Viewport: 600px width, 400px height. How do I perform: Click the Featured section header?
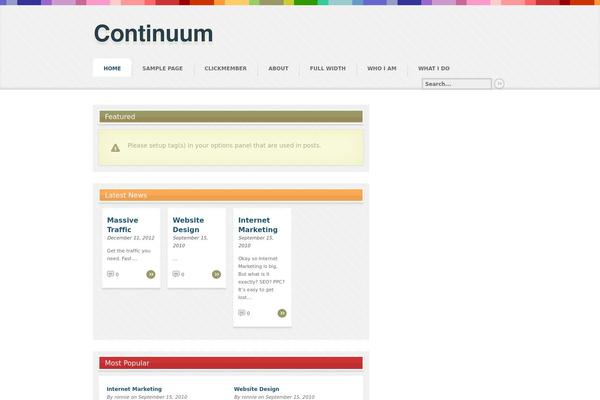point(231,116)
